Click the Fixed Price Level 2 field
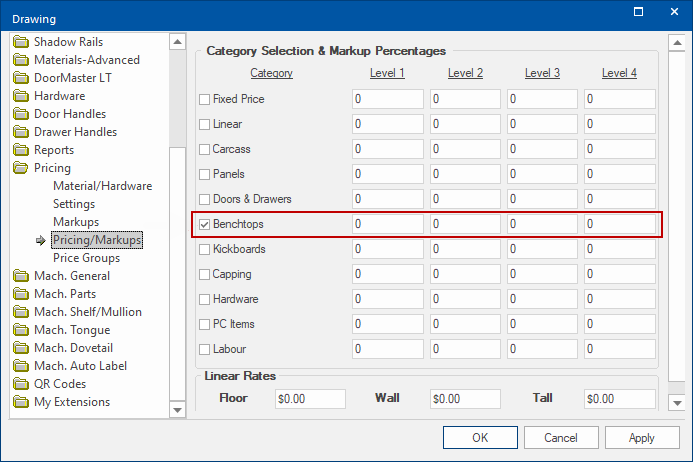The image size is (693, 462). 465,99
